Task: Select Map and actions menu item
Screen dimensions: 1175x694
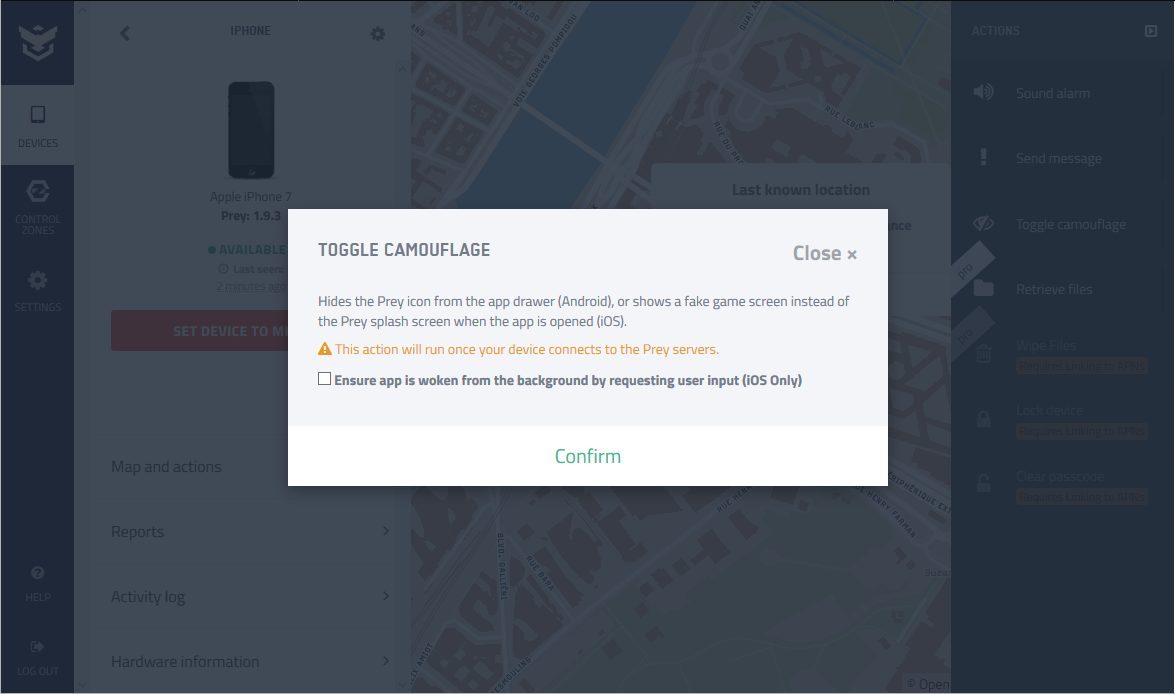Action: tap(166, 467)
